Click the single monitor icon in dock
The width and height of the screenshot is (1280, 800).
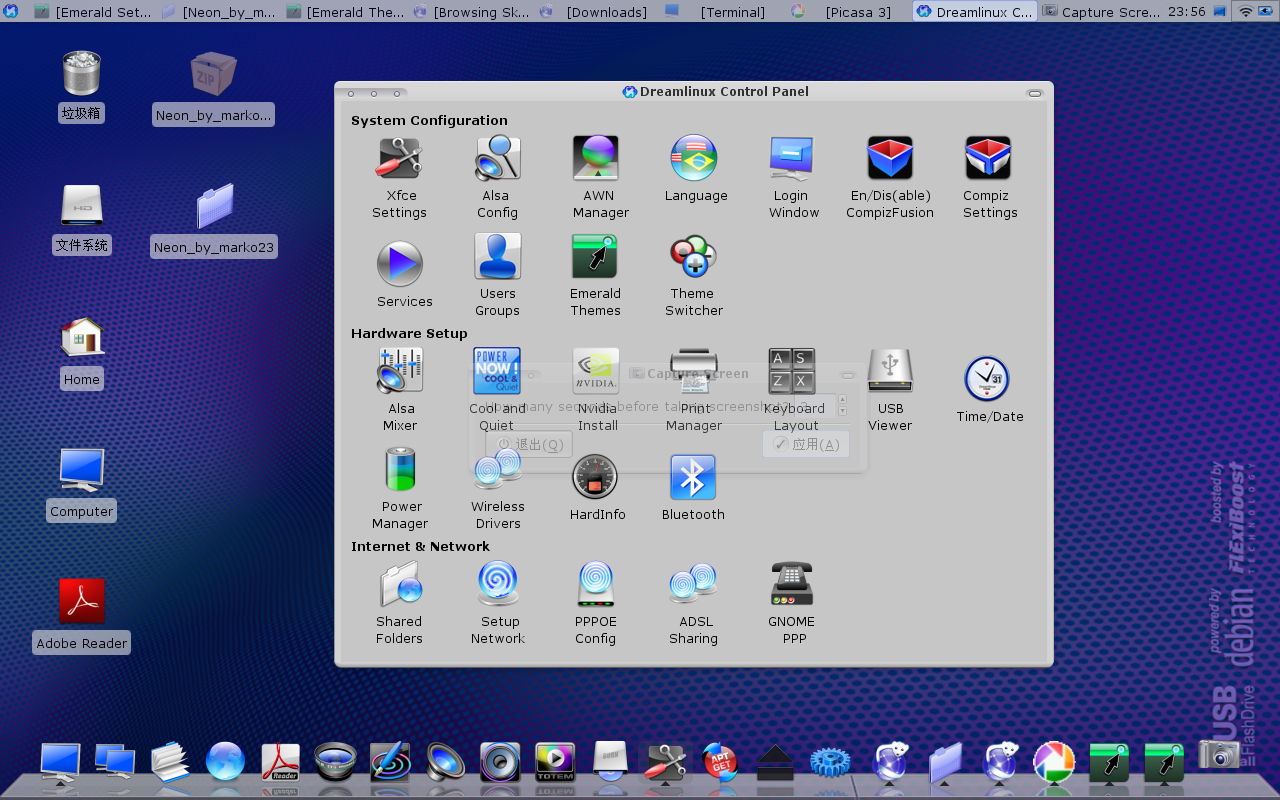click(x=60, y=762)
